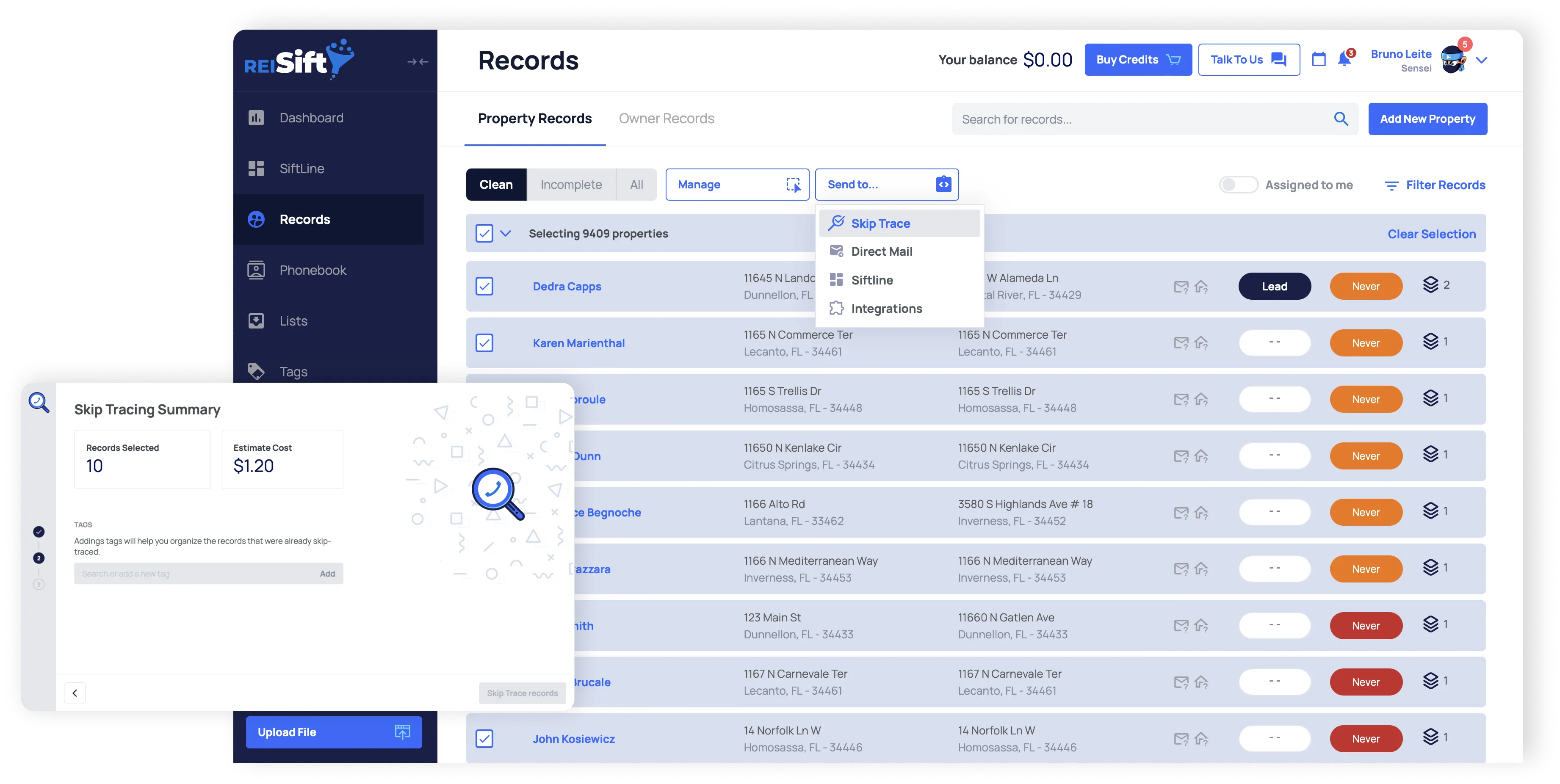Uncheck John Kosiewicz row checkbox
The width and height of the screenshot is (1560, 784).
[484, 739]
